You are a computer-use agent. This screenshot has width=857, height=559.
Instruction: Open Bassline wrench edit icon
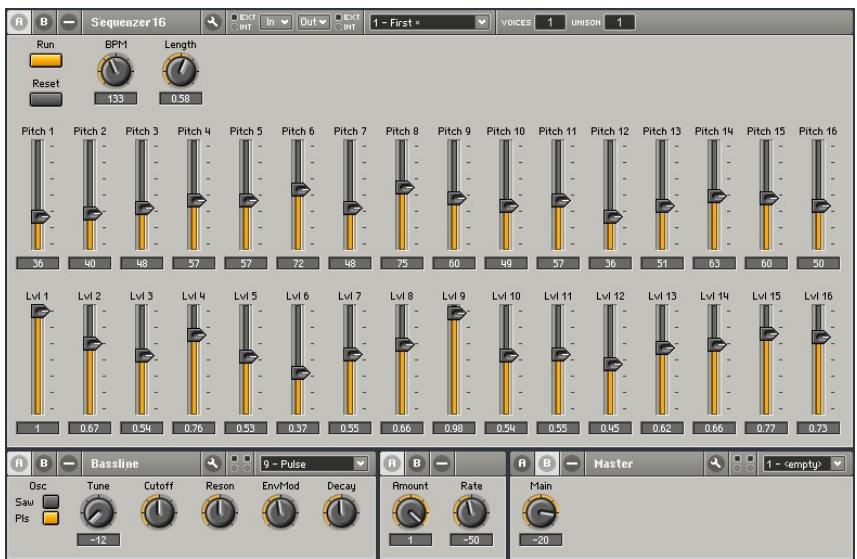click(213, 463)
